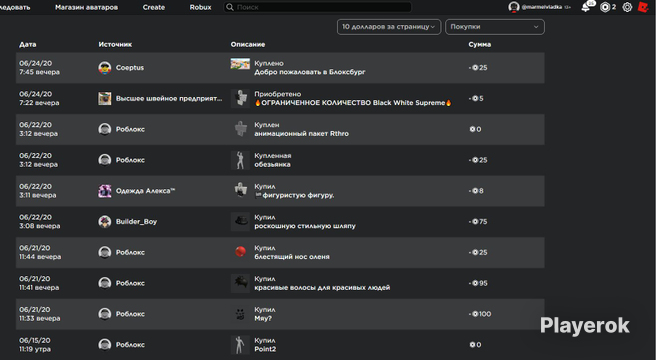Open the обезьянка item thumbnail
This screenshot has width=656, height=360.
pyautogui.click(x=240, y=160)
